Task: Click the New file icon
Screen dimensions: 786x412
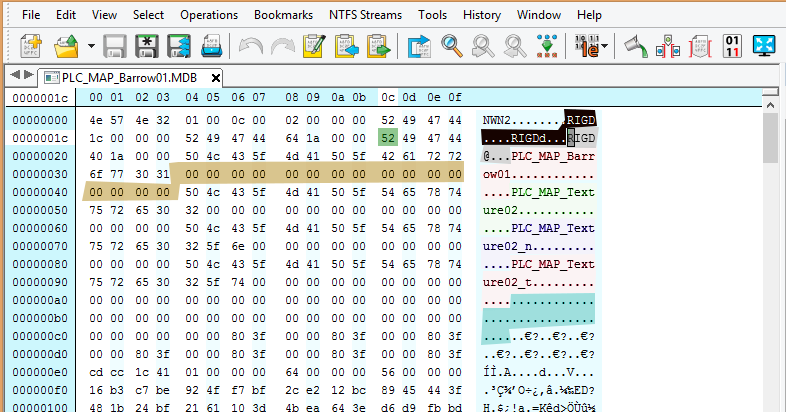Action: pyautogui.click(x=31, y=46)
